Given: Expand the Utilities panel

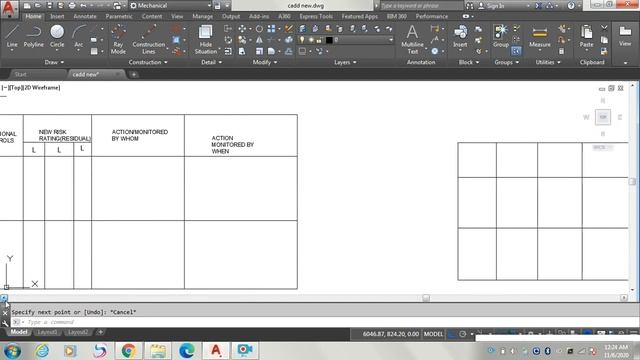Looking at the screenshot, I should [548, 62].
